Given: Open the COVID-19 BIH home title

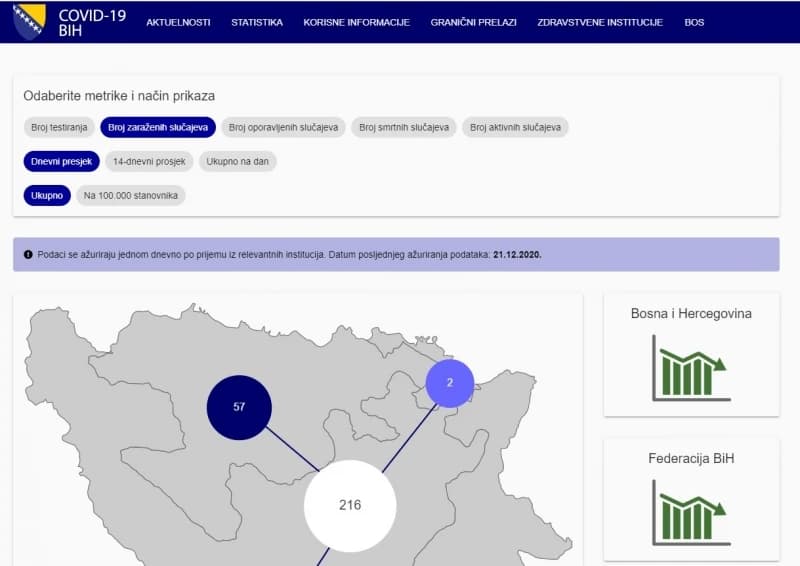Looking at the screenshot, I should point(92,22).
